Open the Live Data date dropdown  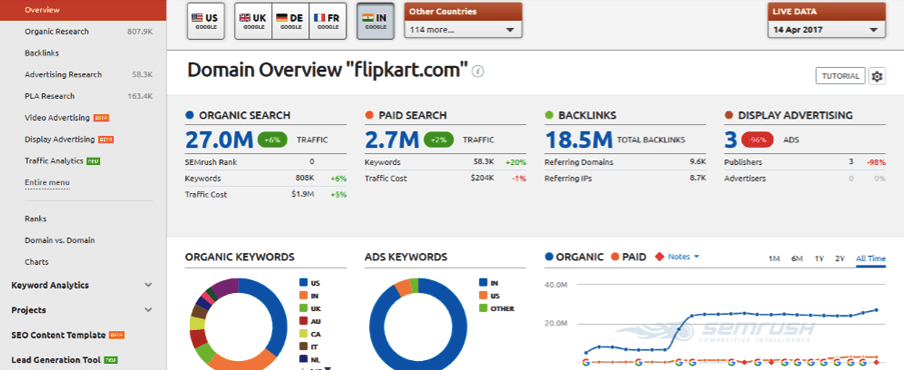tap(826, 30)
